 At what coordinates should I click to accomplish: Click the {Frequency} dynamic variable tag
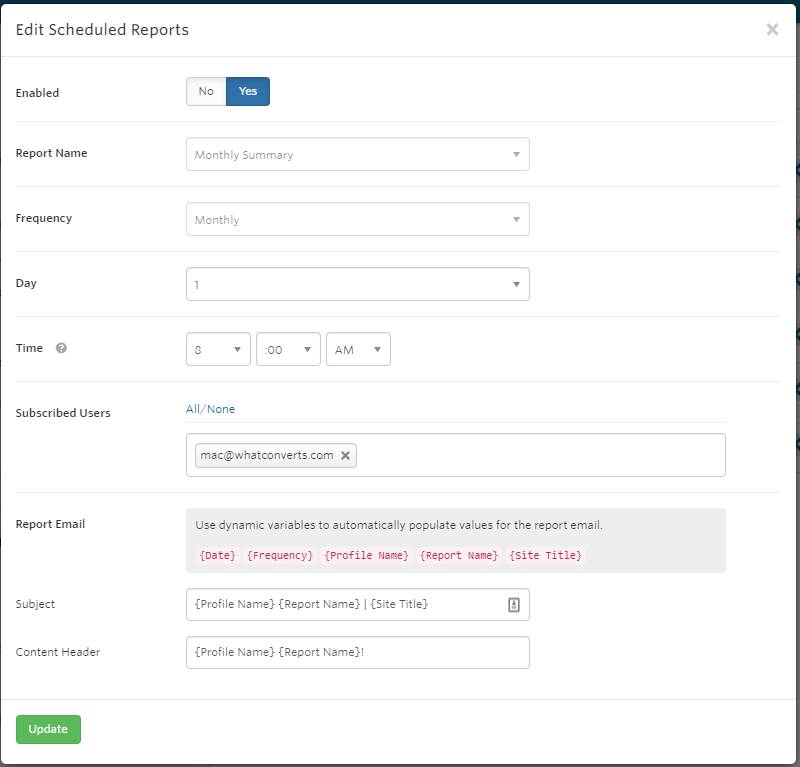[280, 555]
